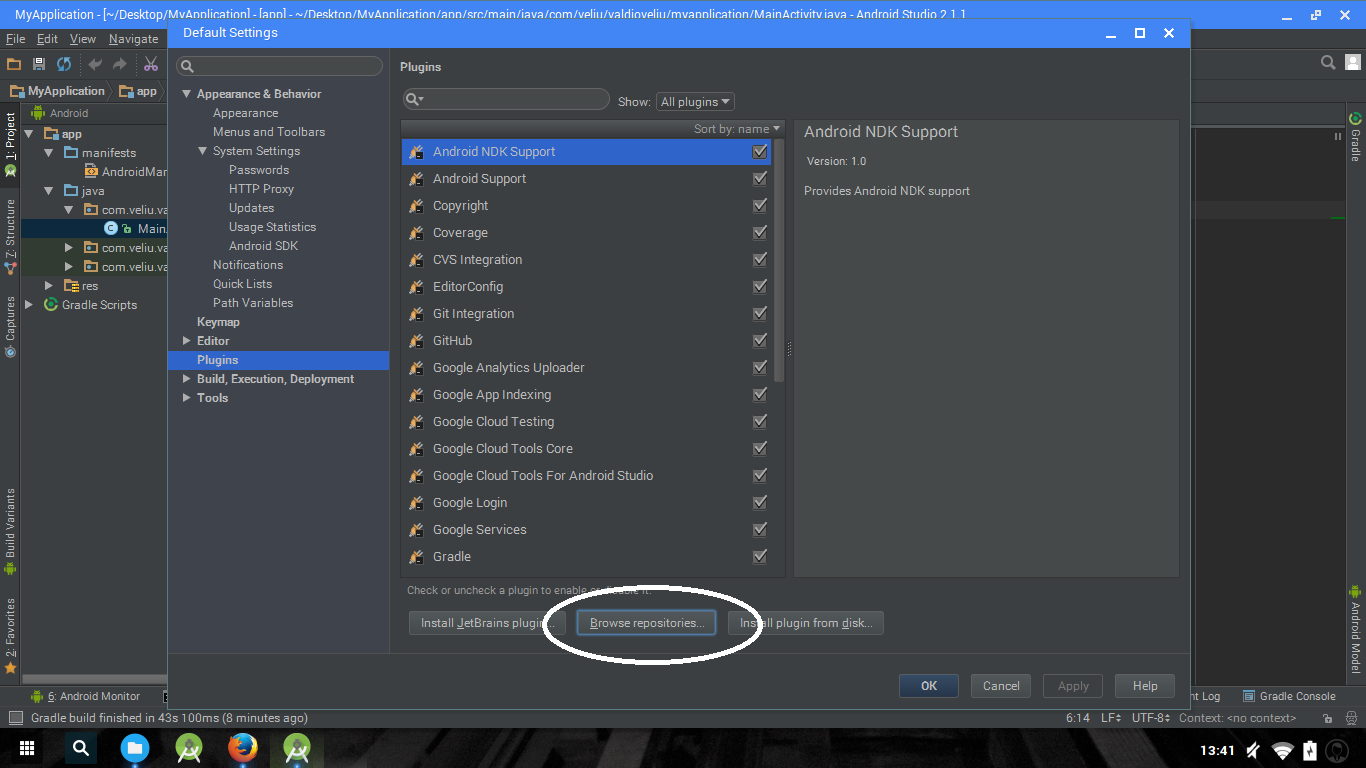Expand the Build, Execution, Deployment arrow
Screen dimensions: 1366x768
[x=187, y=379]
